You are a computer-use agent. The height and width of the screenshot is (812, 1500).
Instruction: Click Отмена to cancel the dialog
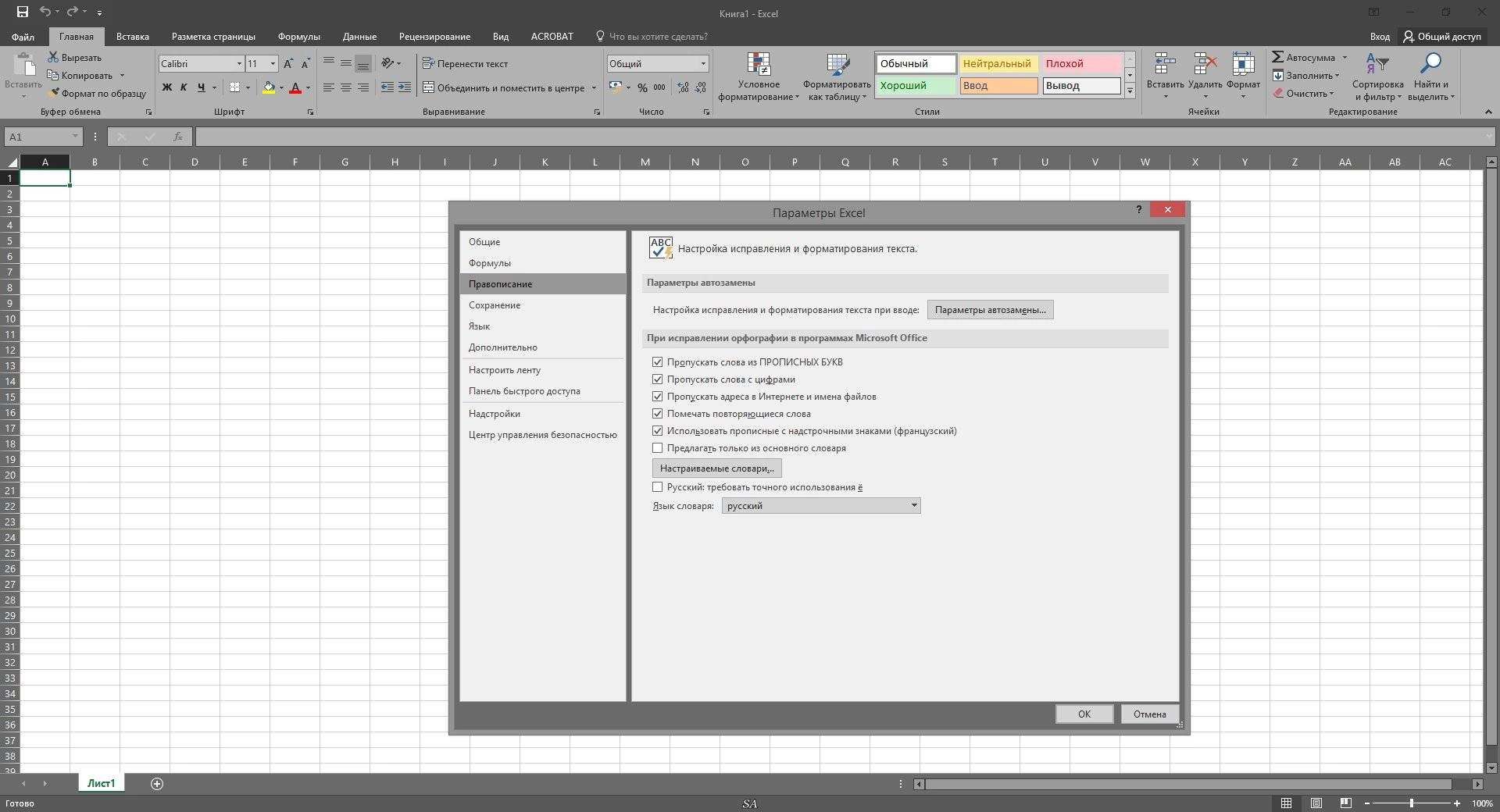click(1149, 714)
